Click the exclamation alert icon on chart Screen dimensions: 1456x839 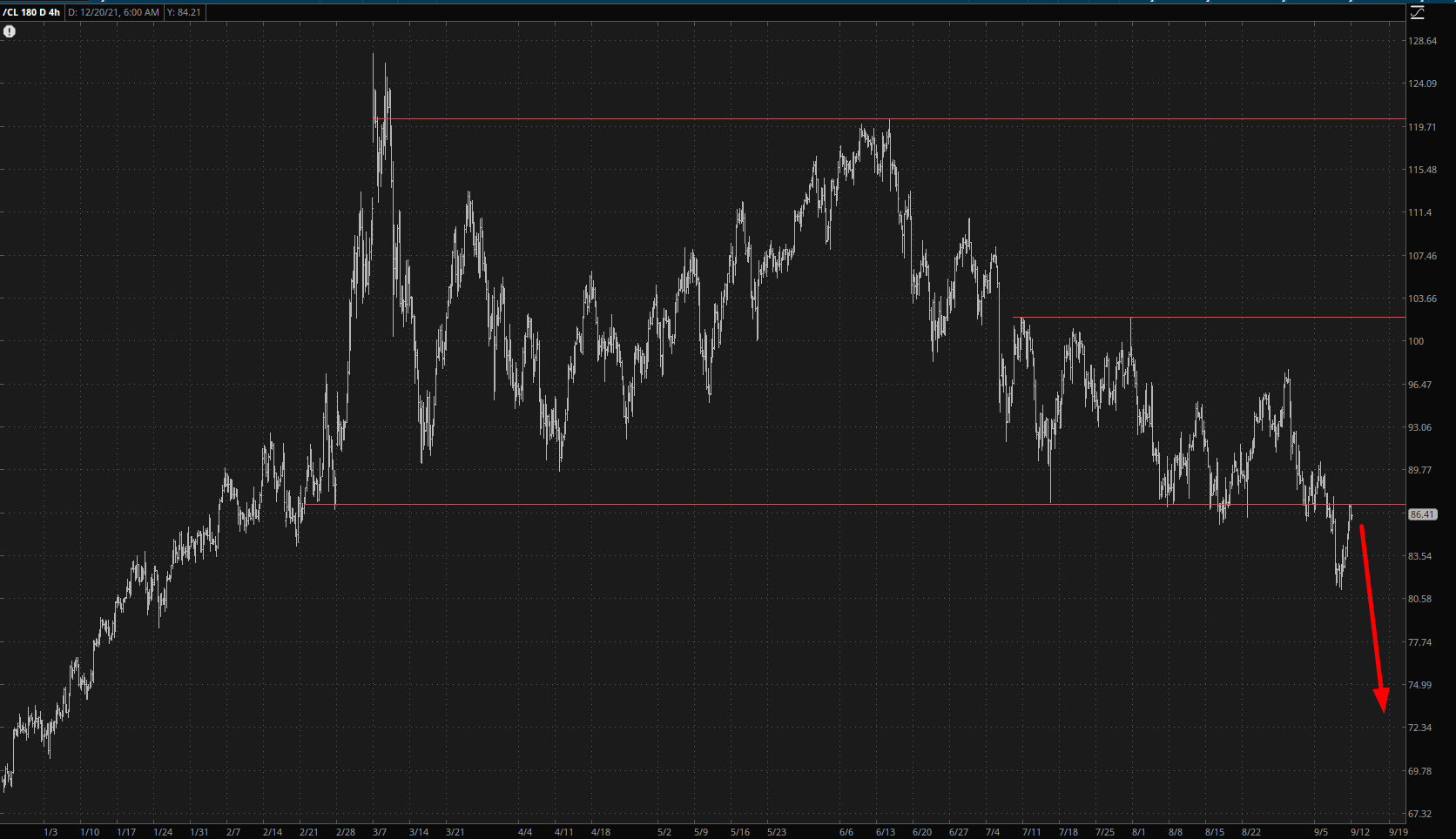10,31
